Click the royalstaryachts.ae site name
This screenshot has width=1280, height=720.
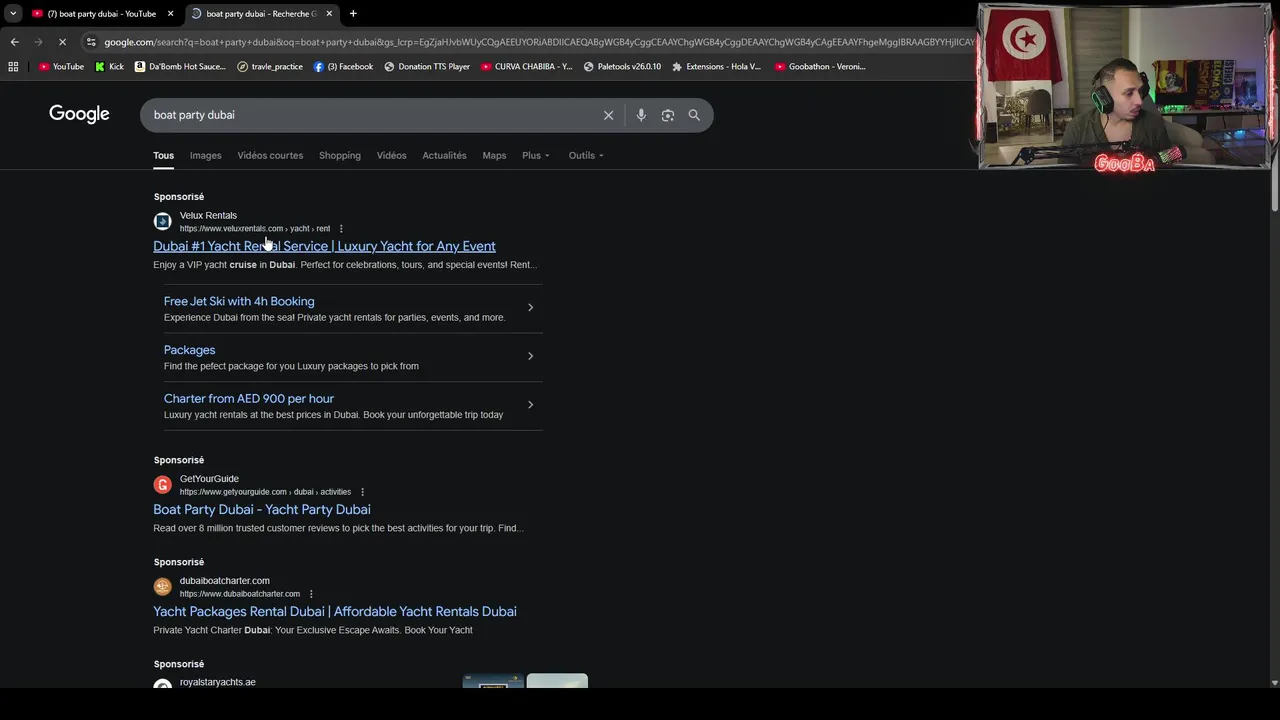click(217, 682)
